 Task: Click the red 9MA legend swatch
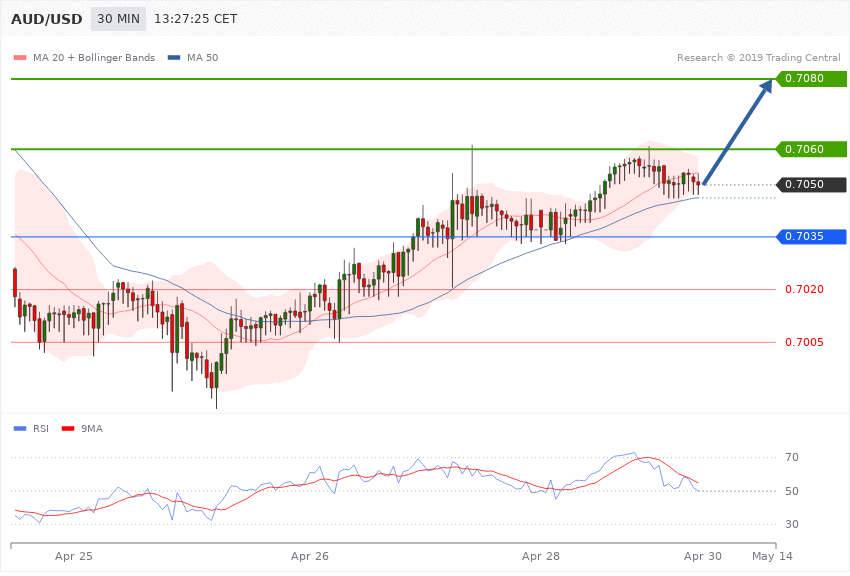coord(68,429)
